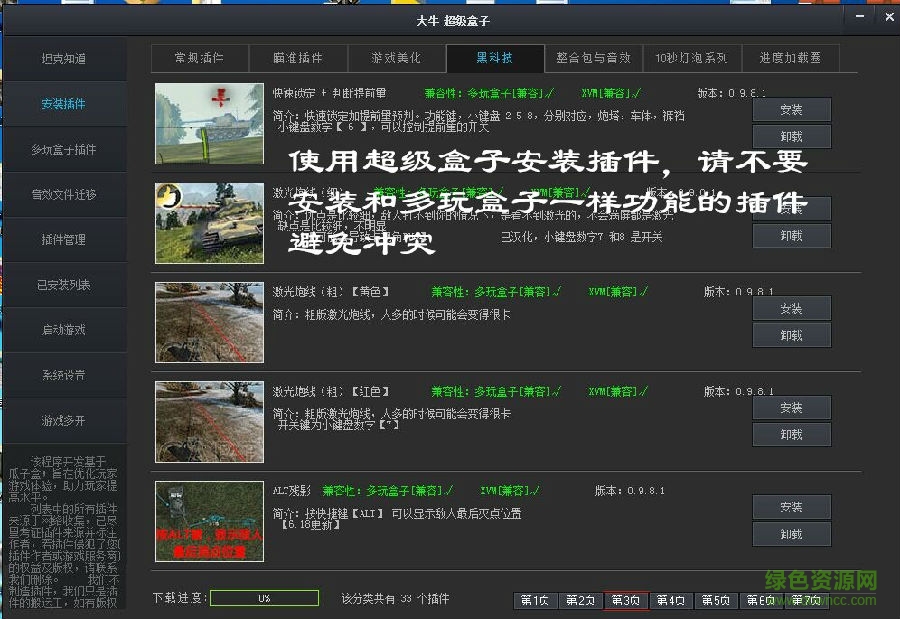Uninstall the ALT残影 plugin

[x=791, y=533]
